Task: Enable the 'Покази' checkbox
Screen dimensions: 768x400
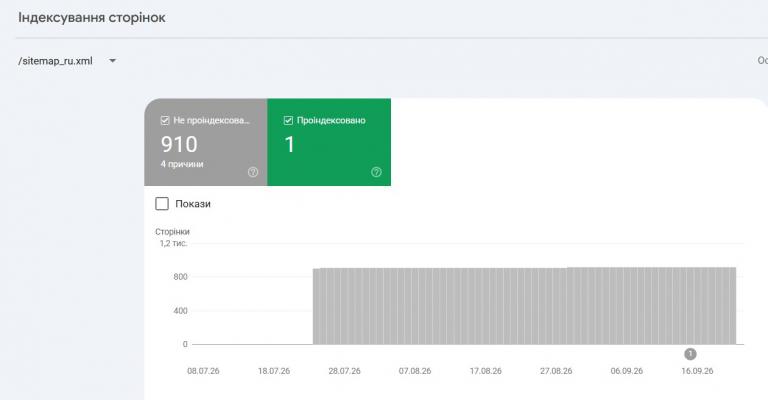Action: coord(162,204)
